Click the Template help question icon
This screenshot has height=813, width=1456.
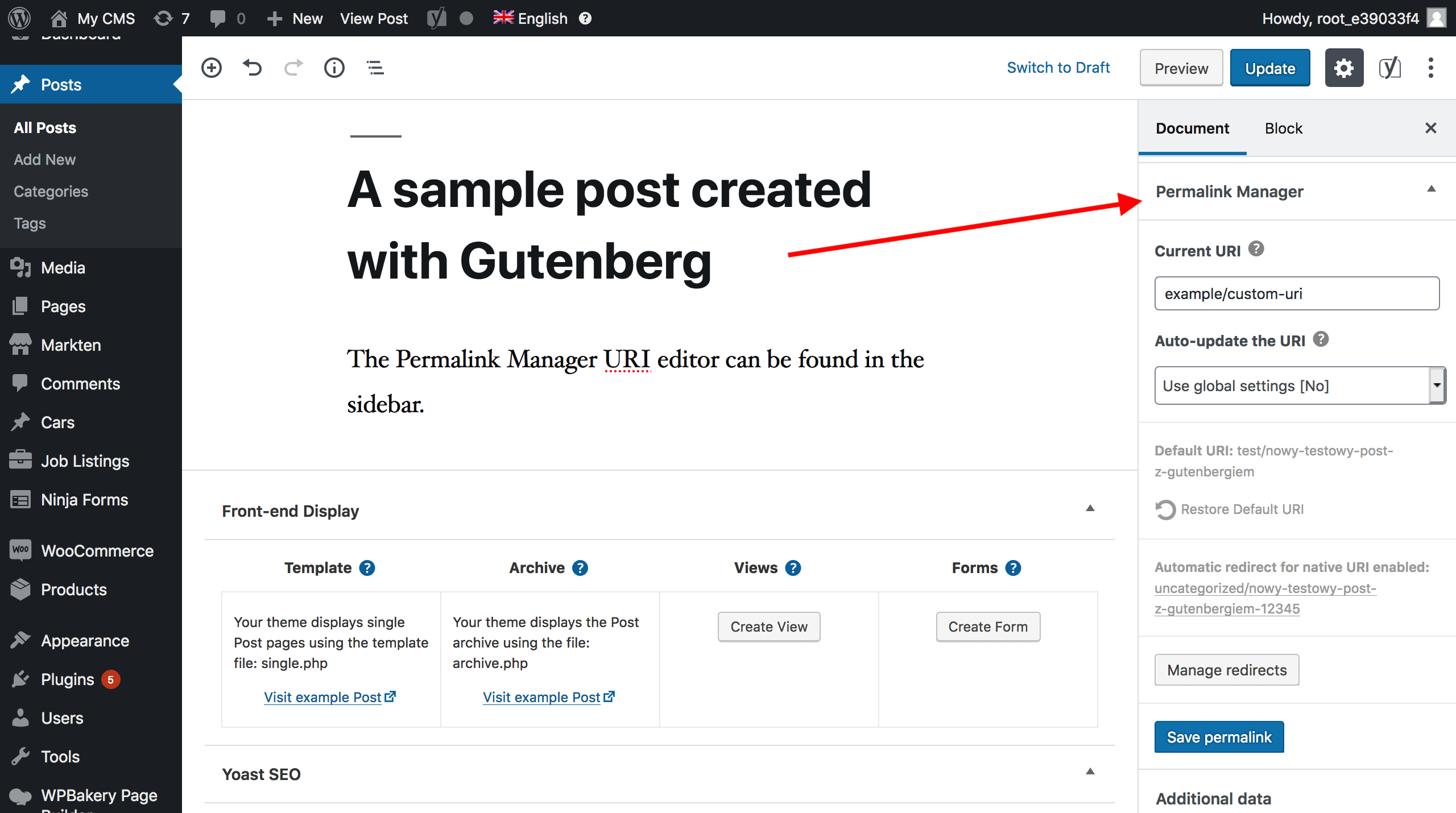(x=367, y=568)
